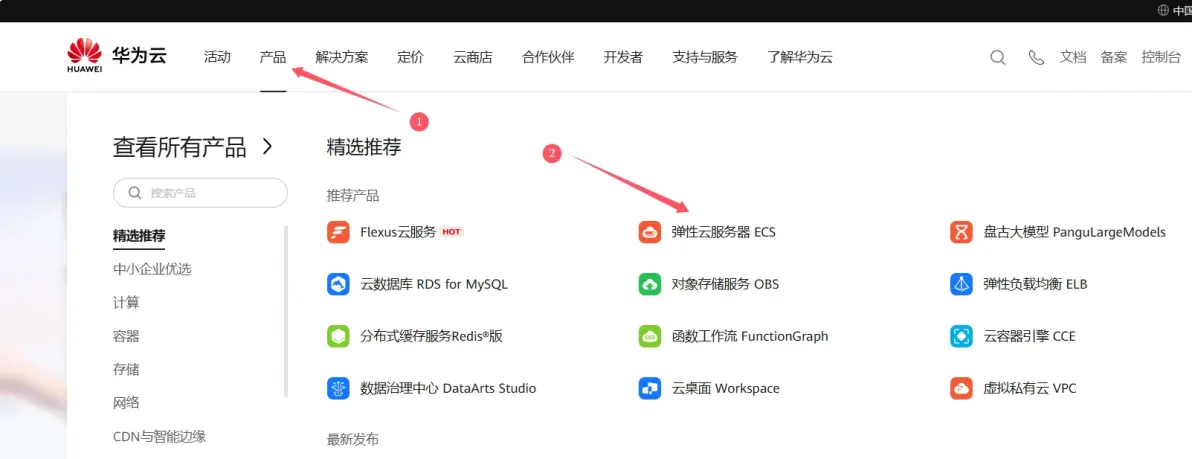Select the 精选推荐 sidebar tab

[x=139, y=236]
